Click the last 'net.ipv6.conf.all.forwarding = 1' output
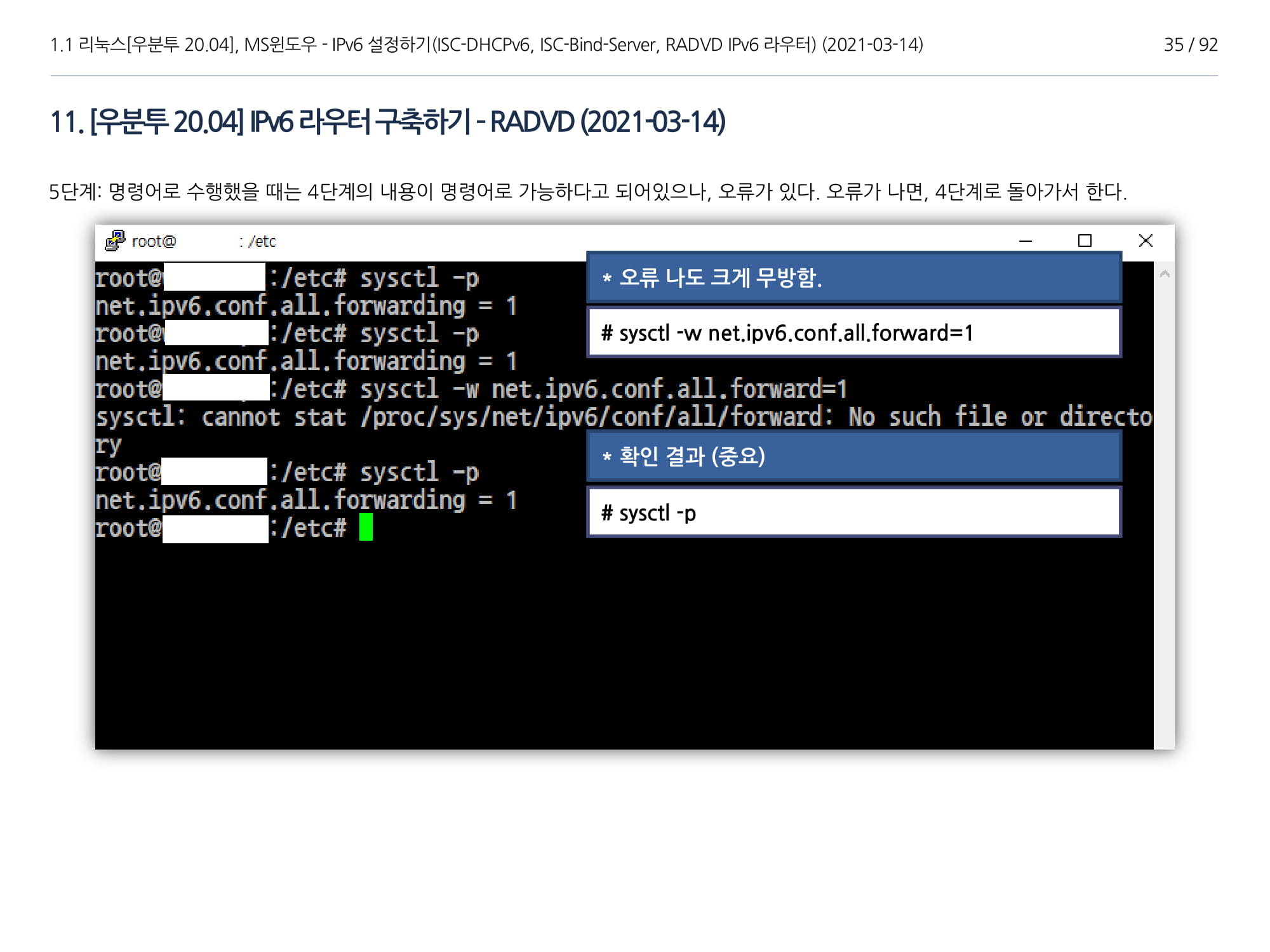This screenshot has width=1270, height=952. pos(305,501)
